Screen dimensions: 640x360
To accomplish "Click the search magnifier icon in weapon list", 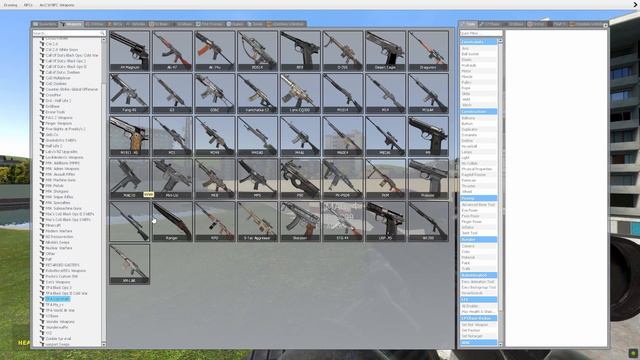I will click(x=102, y=33).
